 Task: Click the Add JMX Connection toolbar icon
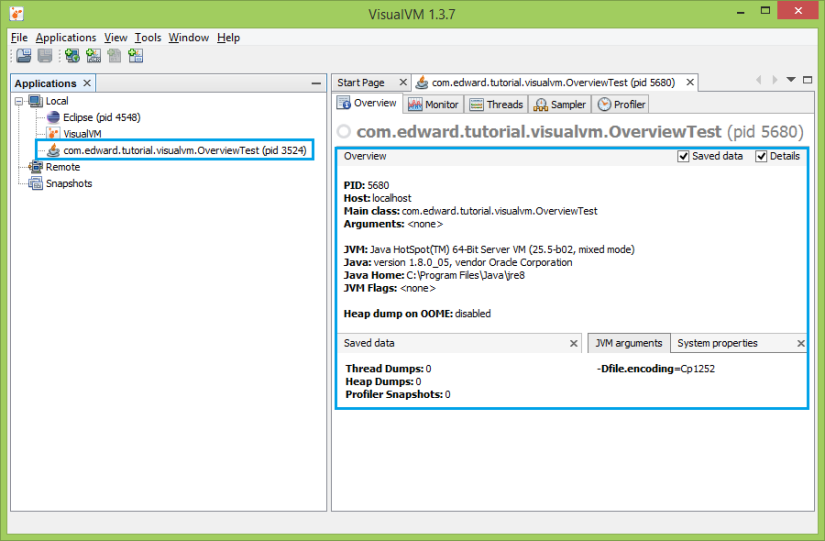pyautogui.click(x=93, y=56)
